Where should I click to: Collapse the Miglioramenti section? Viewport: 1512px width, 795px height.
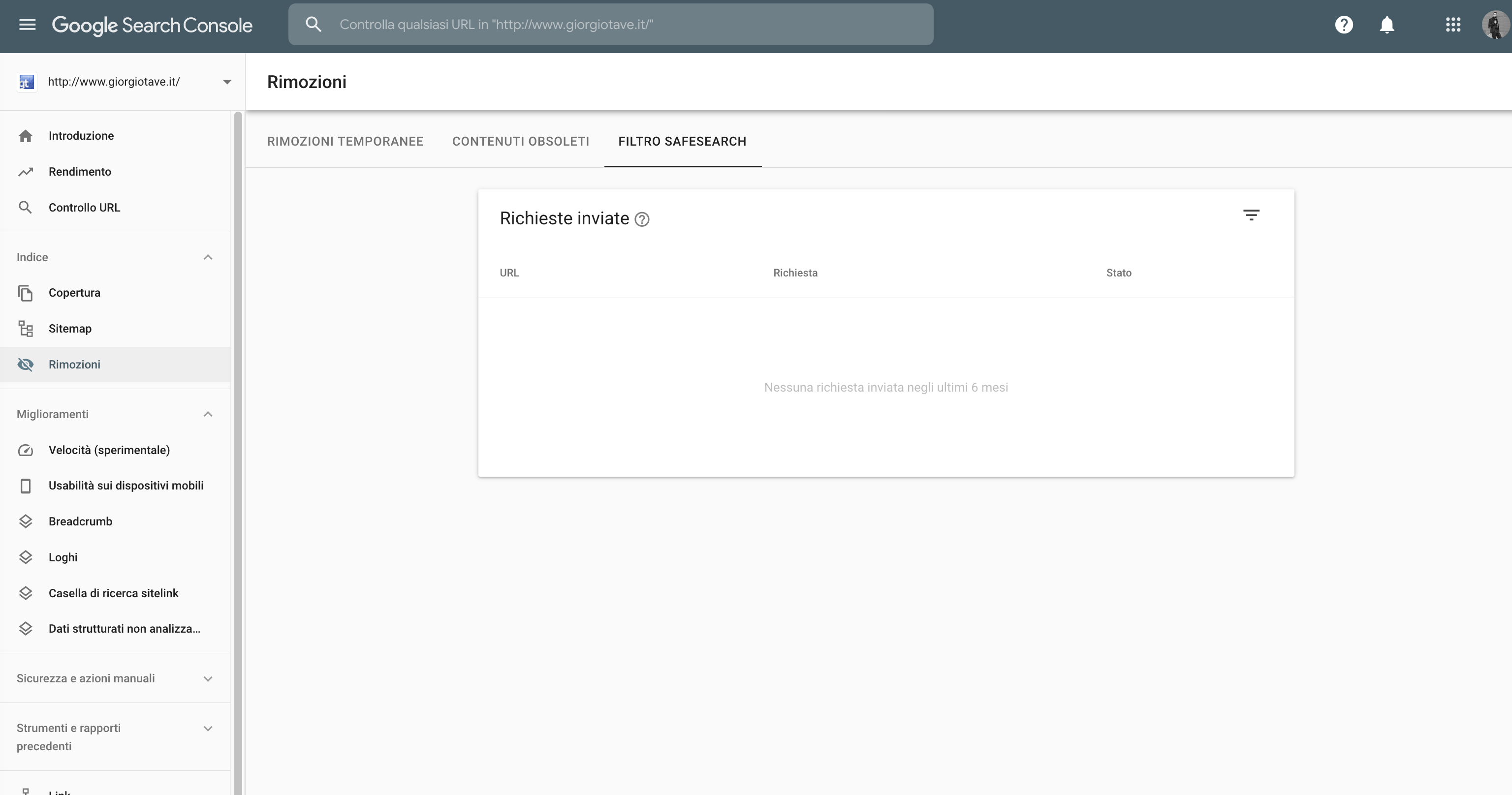(x=208, y=414)
